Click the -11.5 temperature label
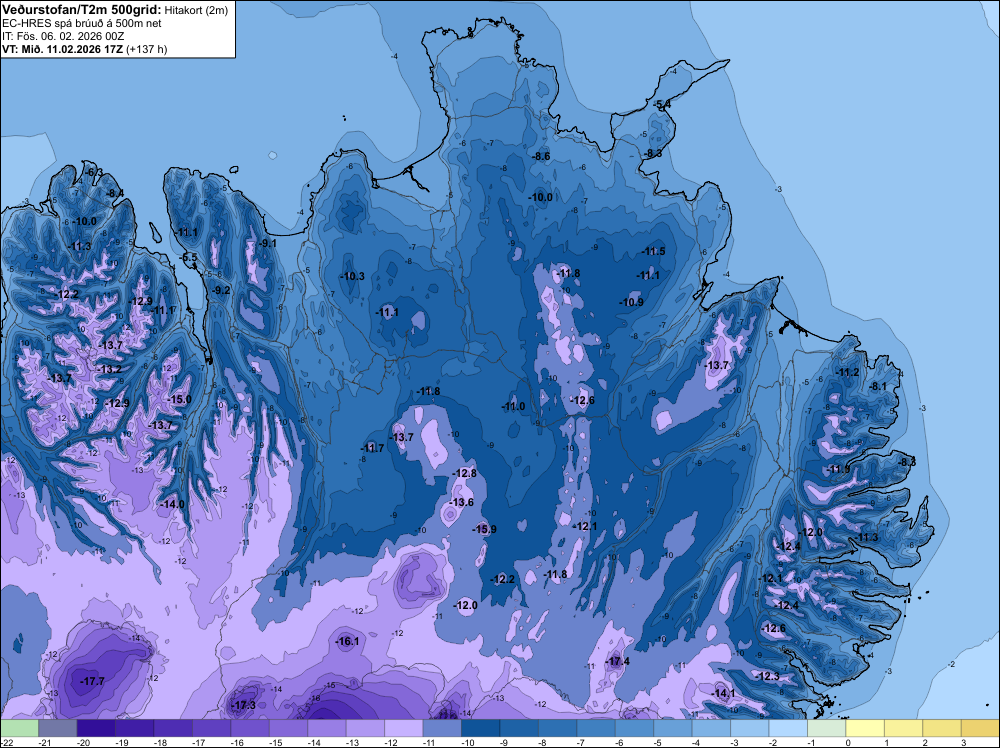The height and width of the screenshot is (748, 1000). (x=654, y=251)
